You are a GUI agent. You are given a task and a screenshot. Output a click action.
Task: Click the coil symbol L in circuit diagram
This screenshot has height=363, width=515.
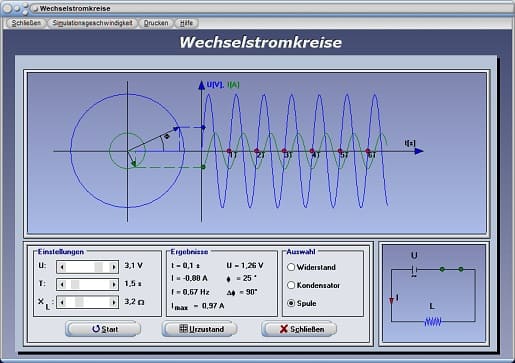tap(433, 322)
